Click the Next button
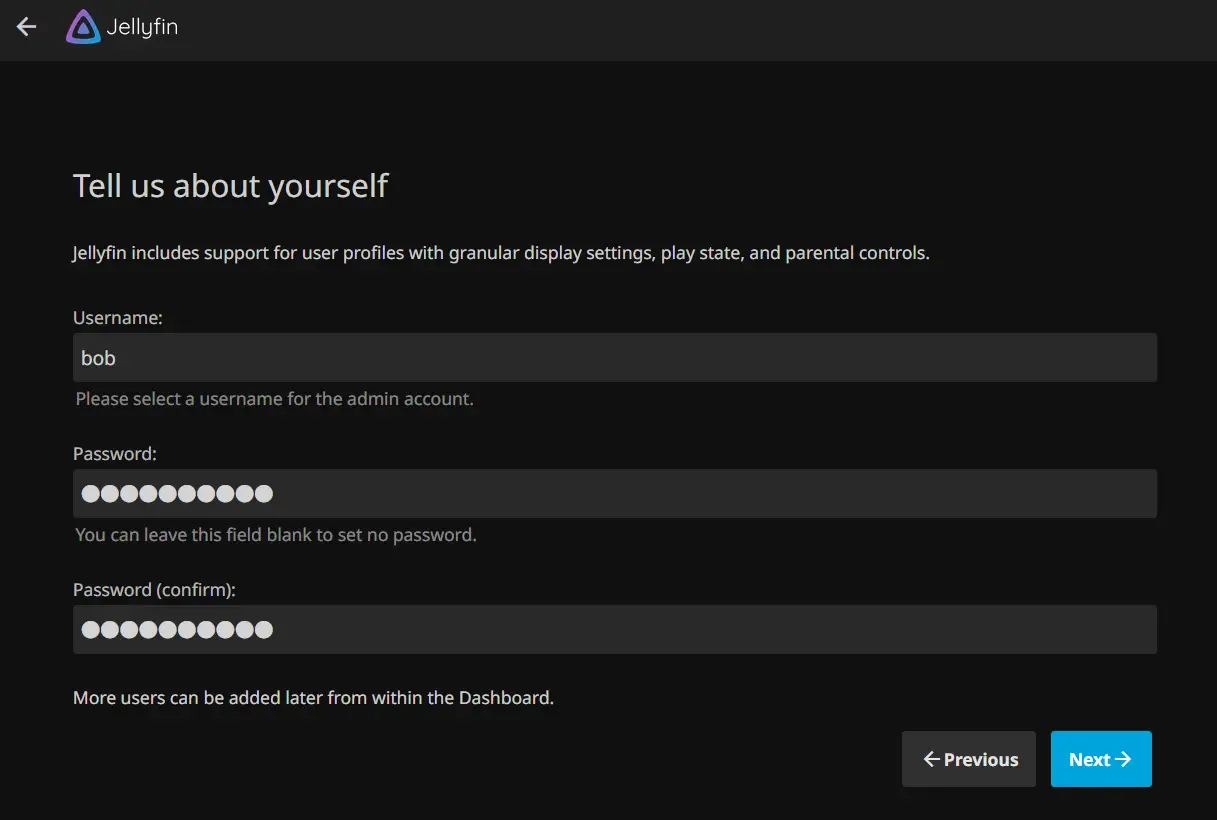Image resolution: width=1217 pixels, height=820 pixels. [1101, 759]
